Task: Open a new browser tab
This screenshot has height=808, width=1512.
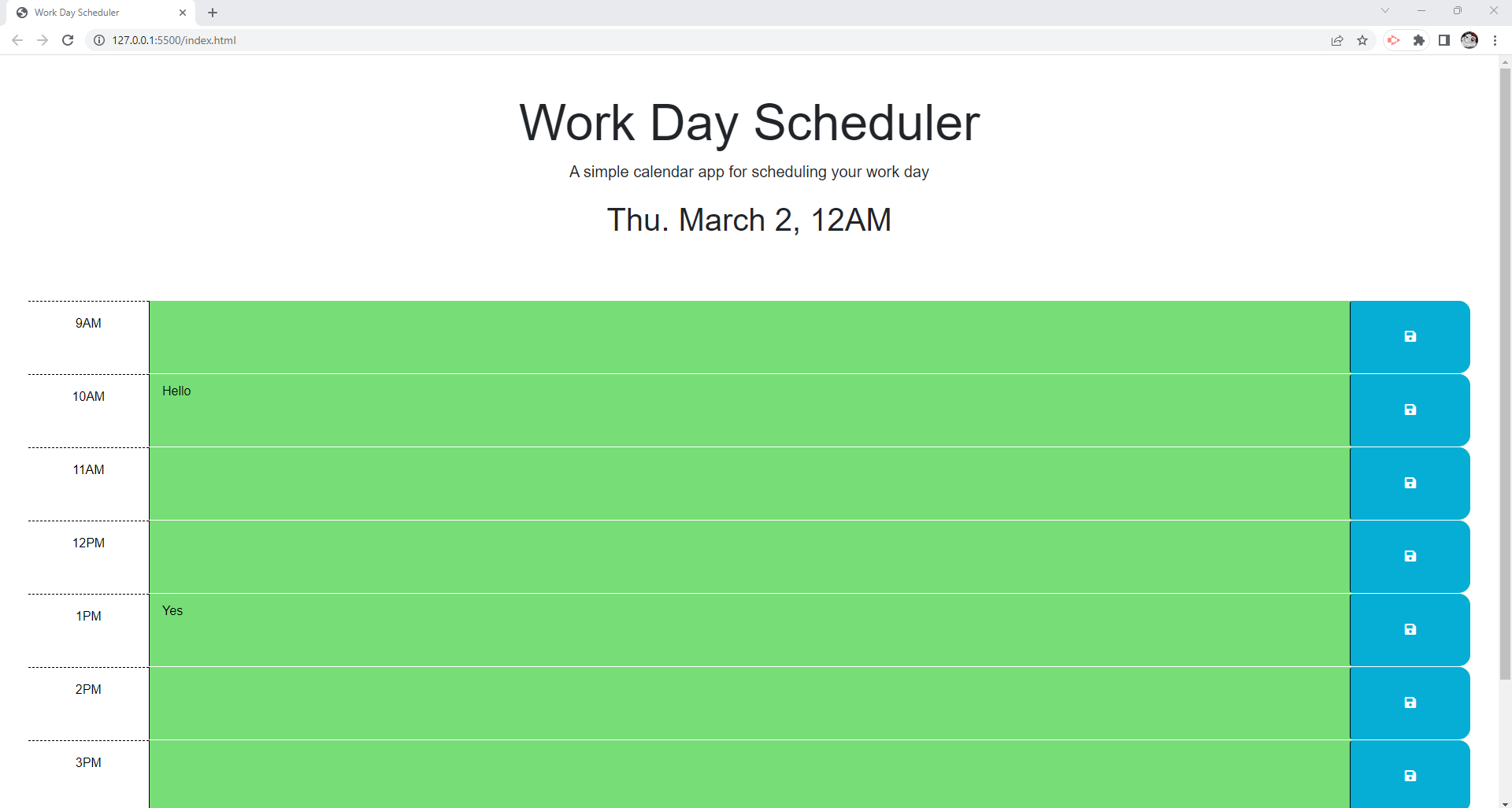Action: pyautogui.click(x=212, y=12)
